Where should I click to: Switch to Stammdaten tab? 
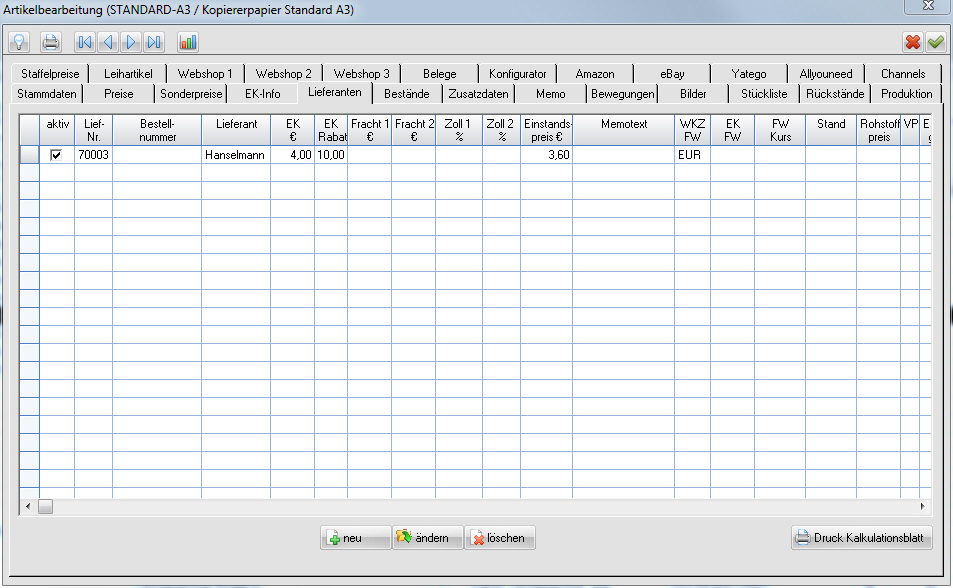(47, 94)
